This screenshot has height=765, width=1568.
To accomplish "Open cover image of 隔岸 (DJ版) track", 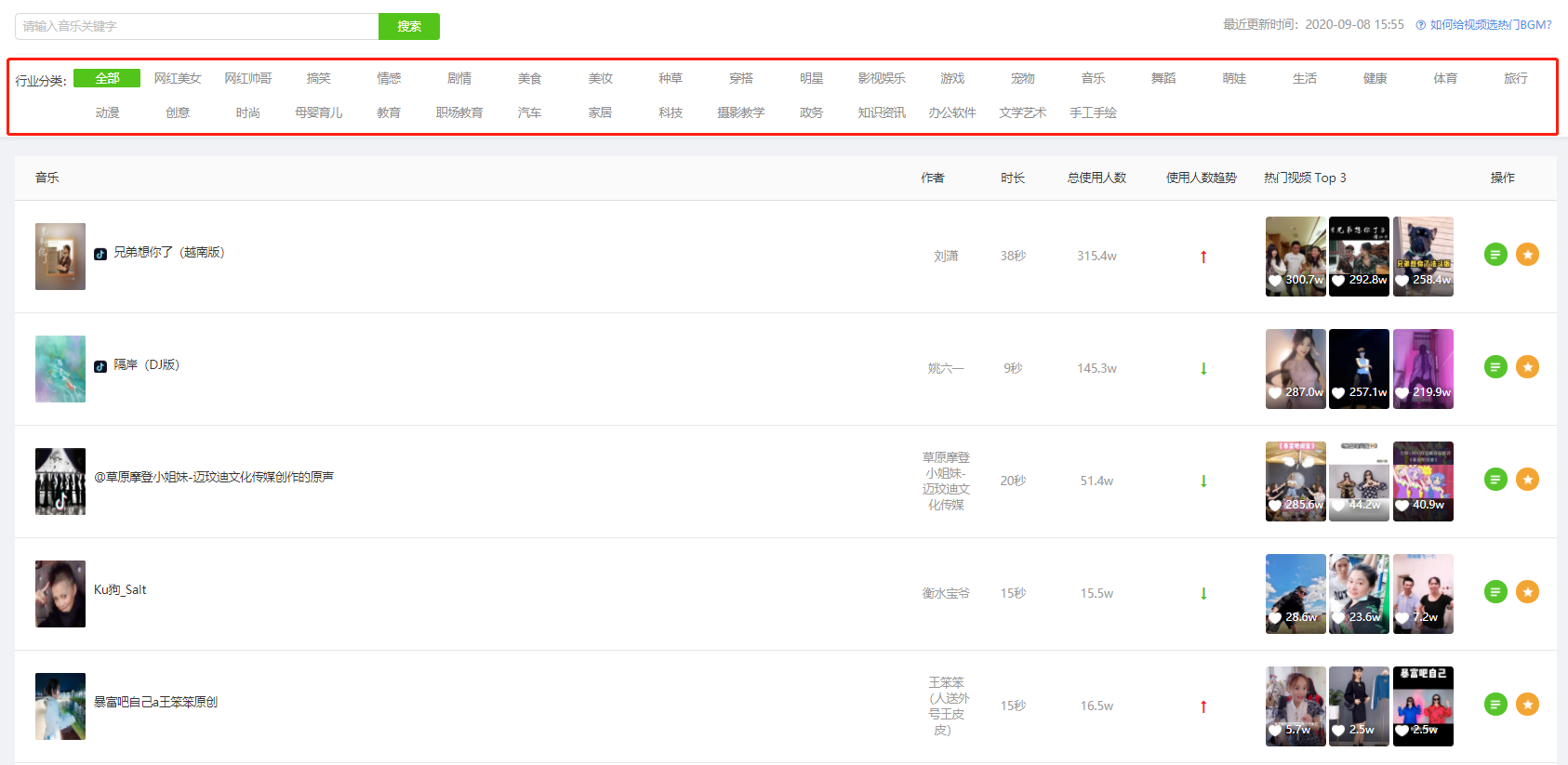I will (x=60, y=369).
